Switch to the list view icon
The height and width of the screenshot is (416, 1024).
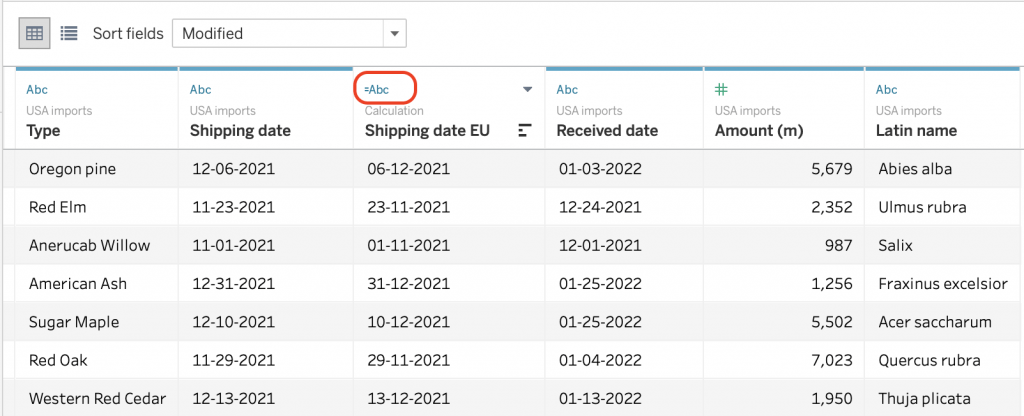pos(69,33)
